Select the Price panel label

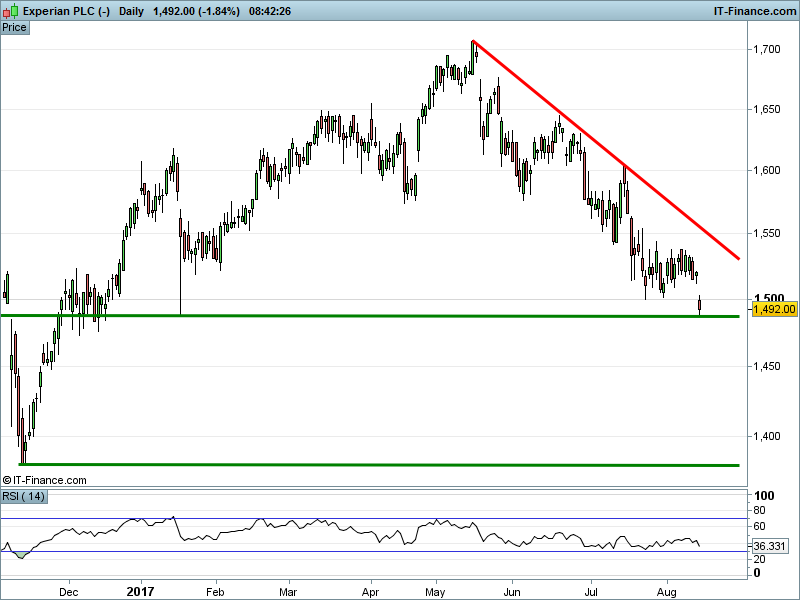(x=14, y=28)
